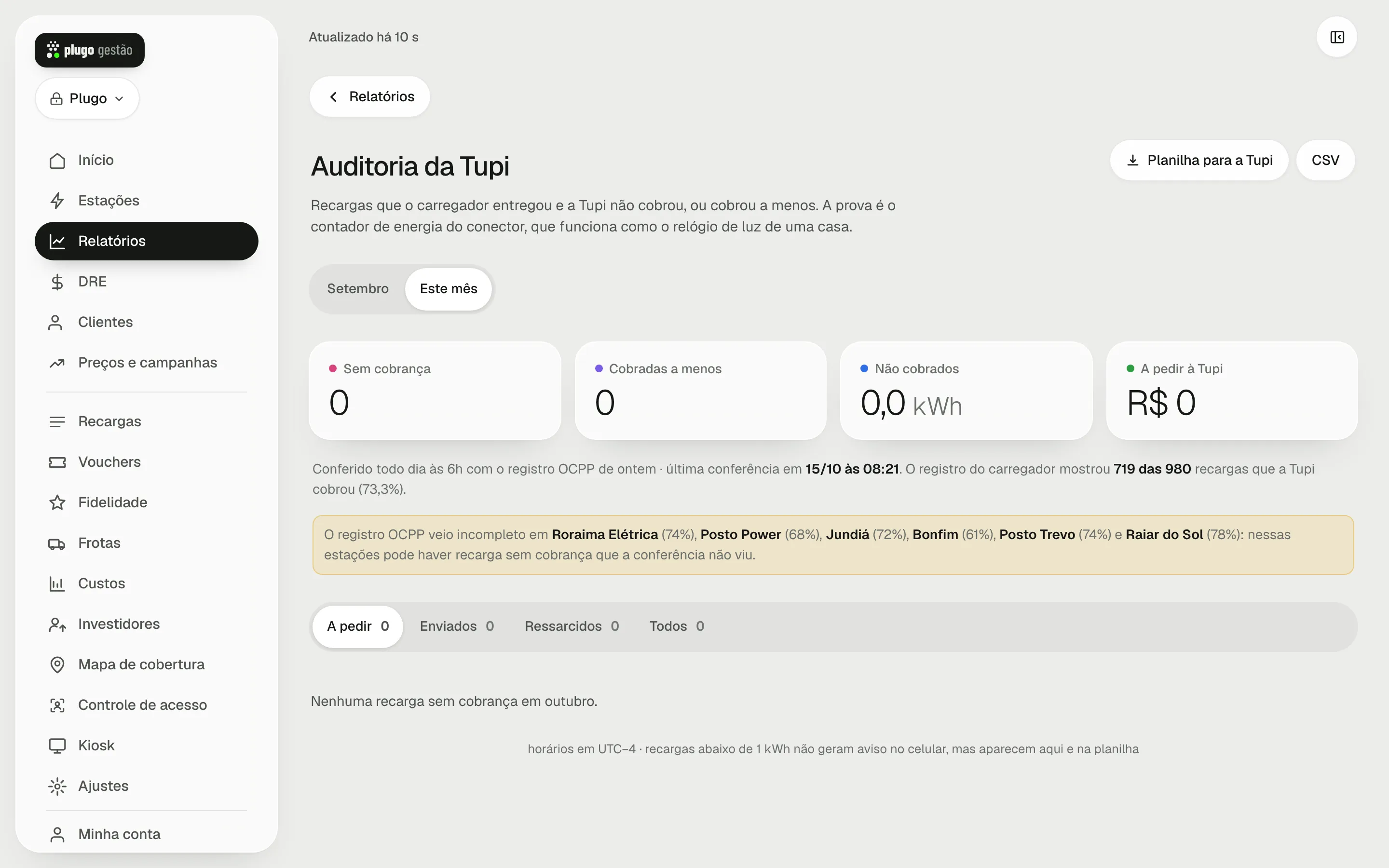The width and height of the screenshot is (1389, 868).
Task: Click the '15/10 às 08:21' timestamp
Action: 852,469
